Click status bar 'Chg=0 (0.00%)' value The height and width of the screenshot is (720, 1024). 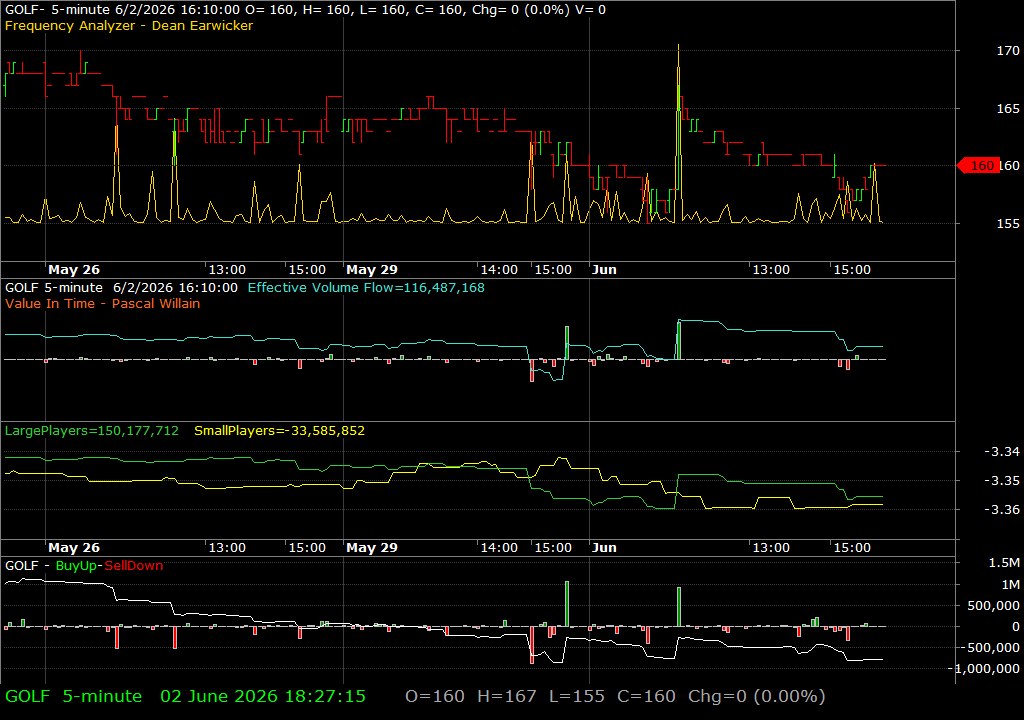pyautogui.click(x=757, y=696)
